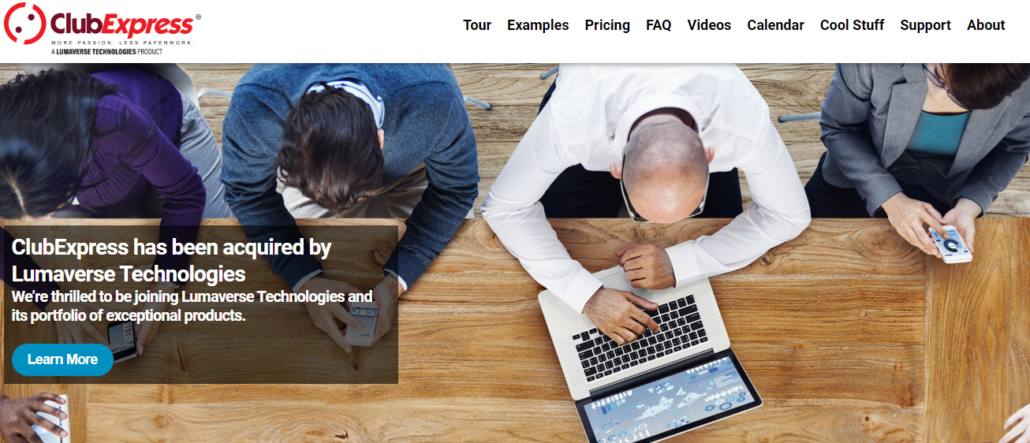Click the Support navigation link
This screenshot has height=443, width=1030.
(x=926, y=25)
